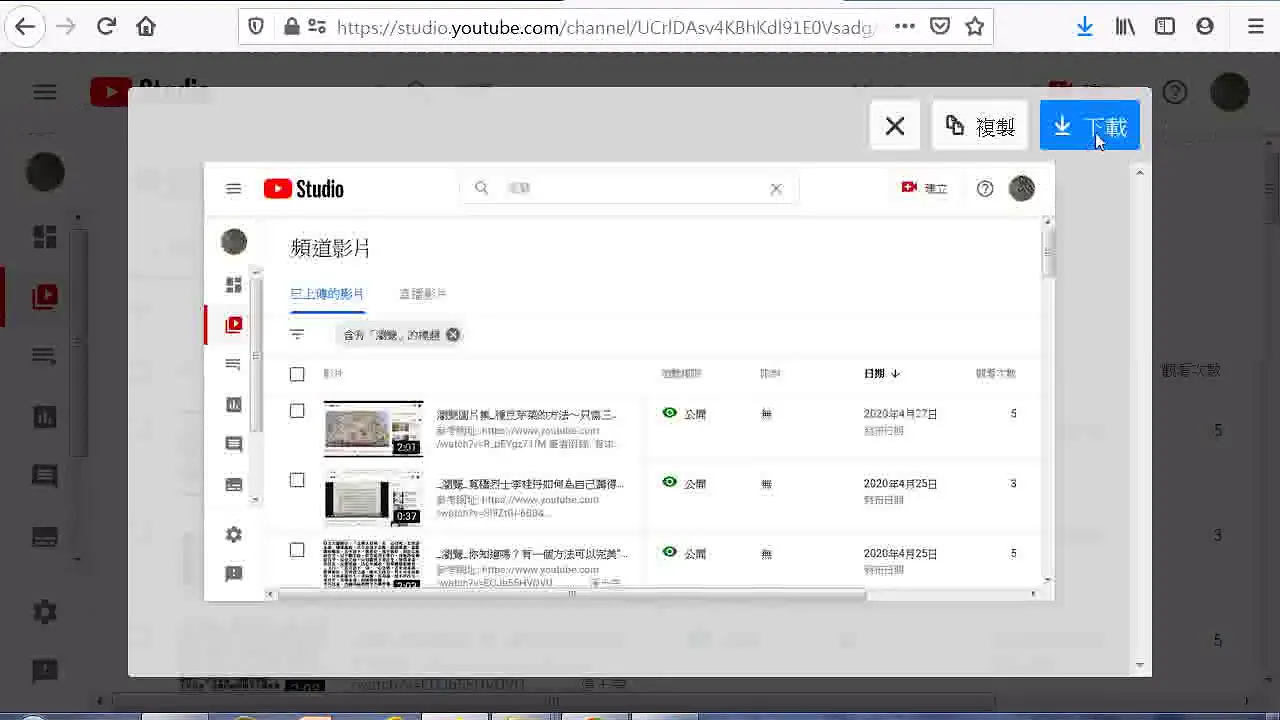This screenshot has height=720, width=1280.
Task: Open videos icon in preview sidebar
Action: click(234, 324)
